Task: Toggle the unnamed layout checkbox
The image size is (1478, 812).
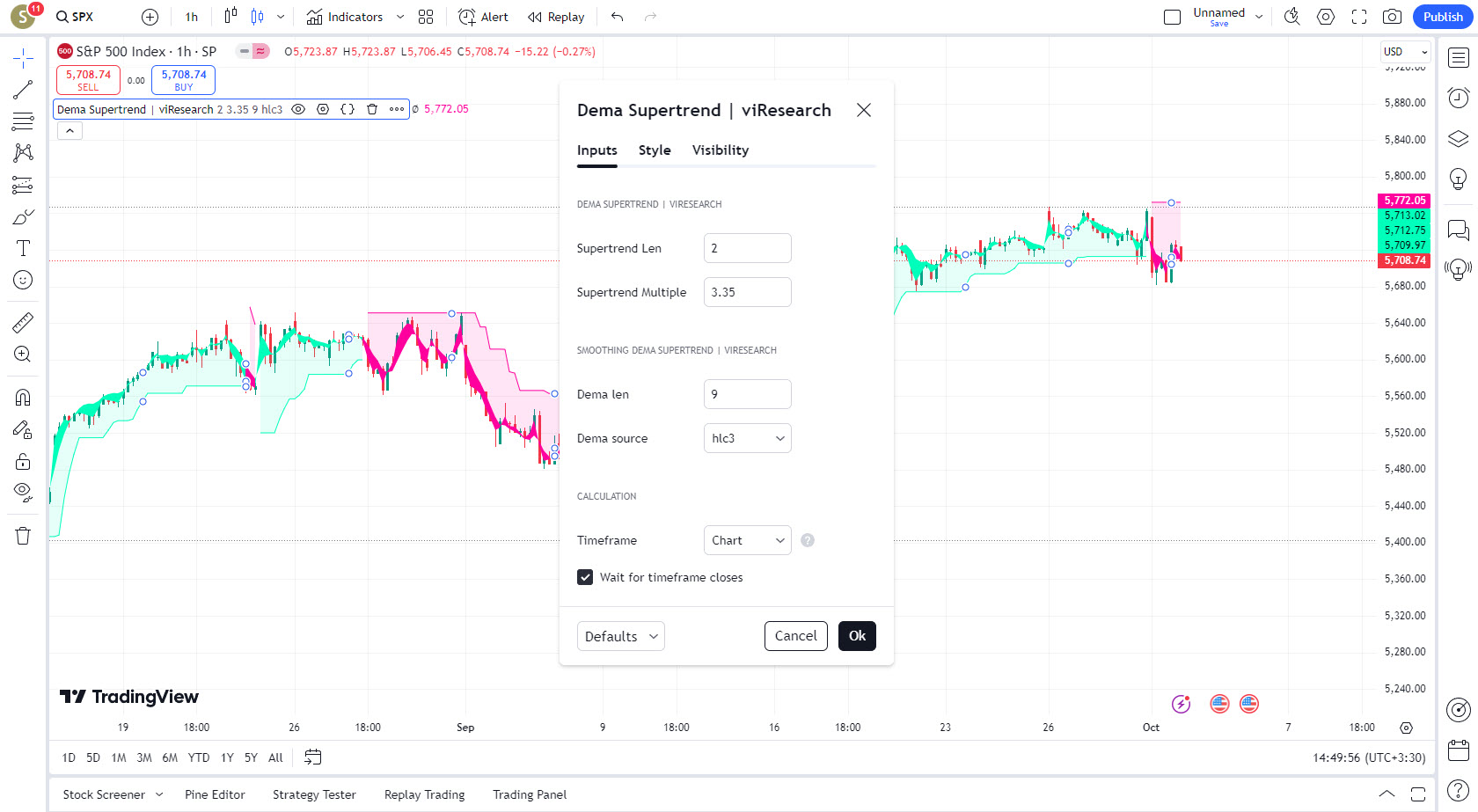Action: [1172, 17]
